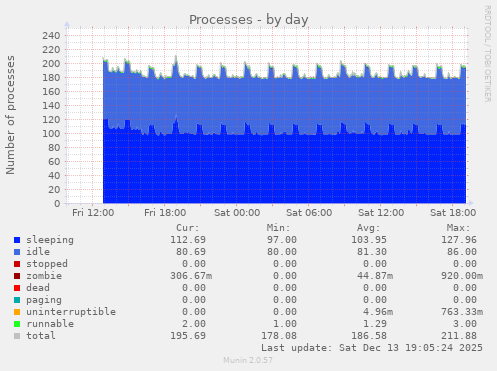Click zombie average value 44.87m

(x=375, y=276)
